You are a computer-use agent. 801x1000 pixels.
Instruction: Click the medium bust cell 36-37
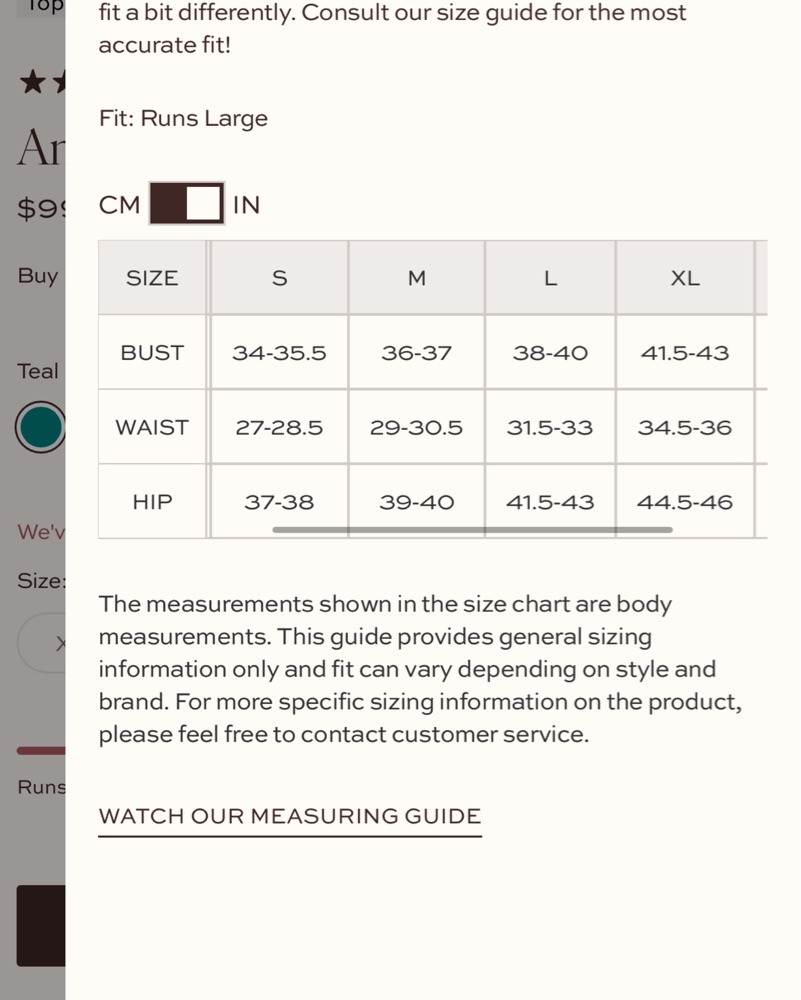(416, 353)
